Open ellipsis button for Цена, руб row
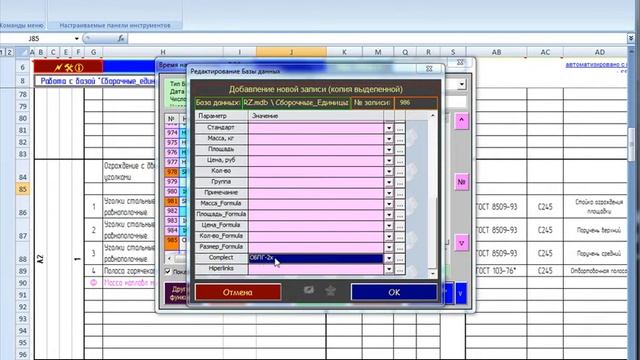Image resolution: width=640 pixels, height=360 pixels. [400, 160]
